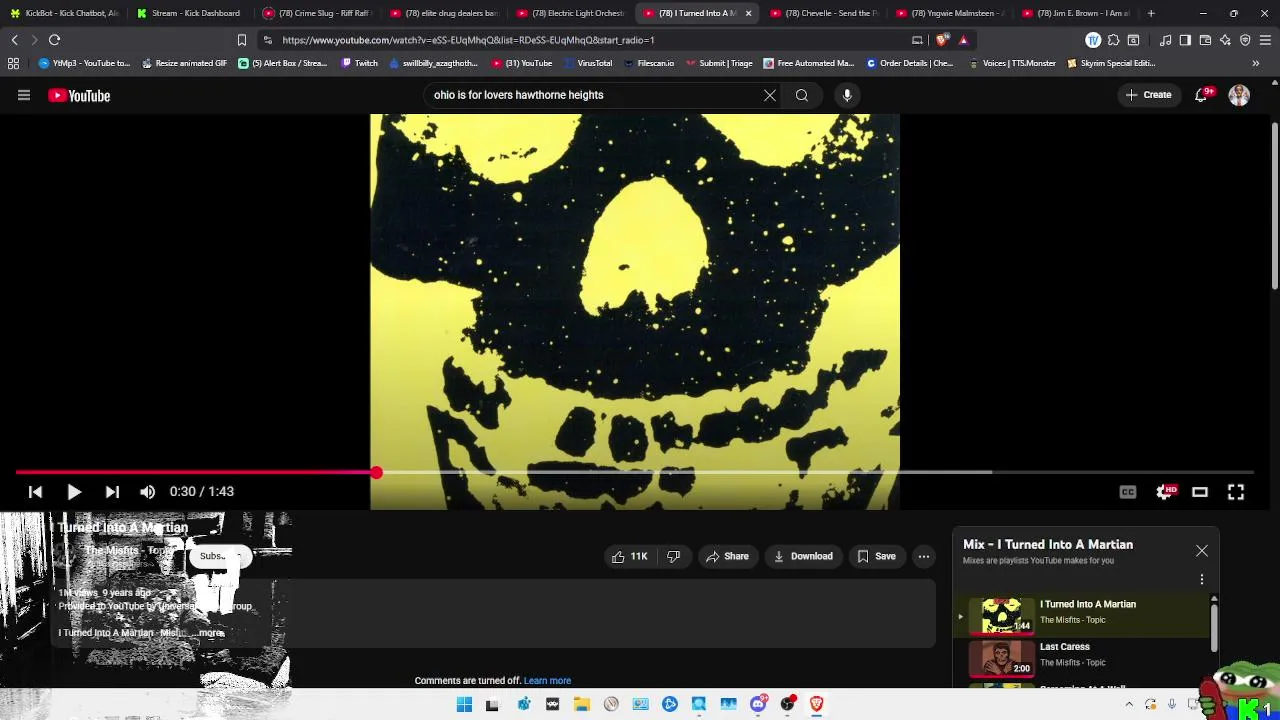Viewport: 1280px width, 720px height.
Task: Open Leo AI sparkle icon
Action: 1225,40
